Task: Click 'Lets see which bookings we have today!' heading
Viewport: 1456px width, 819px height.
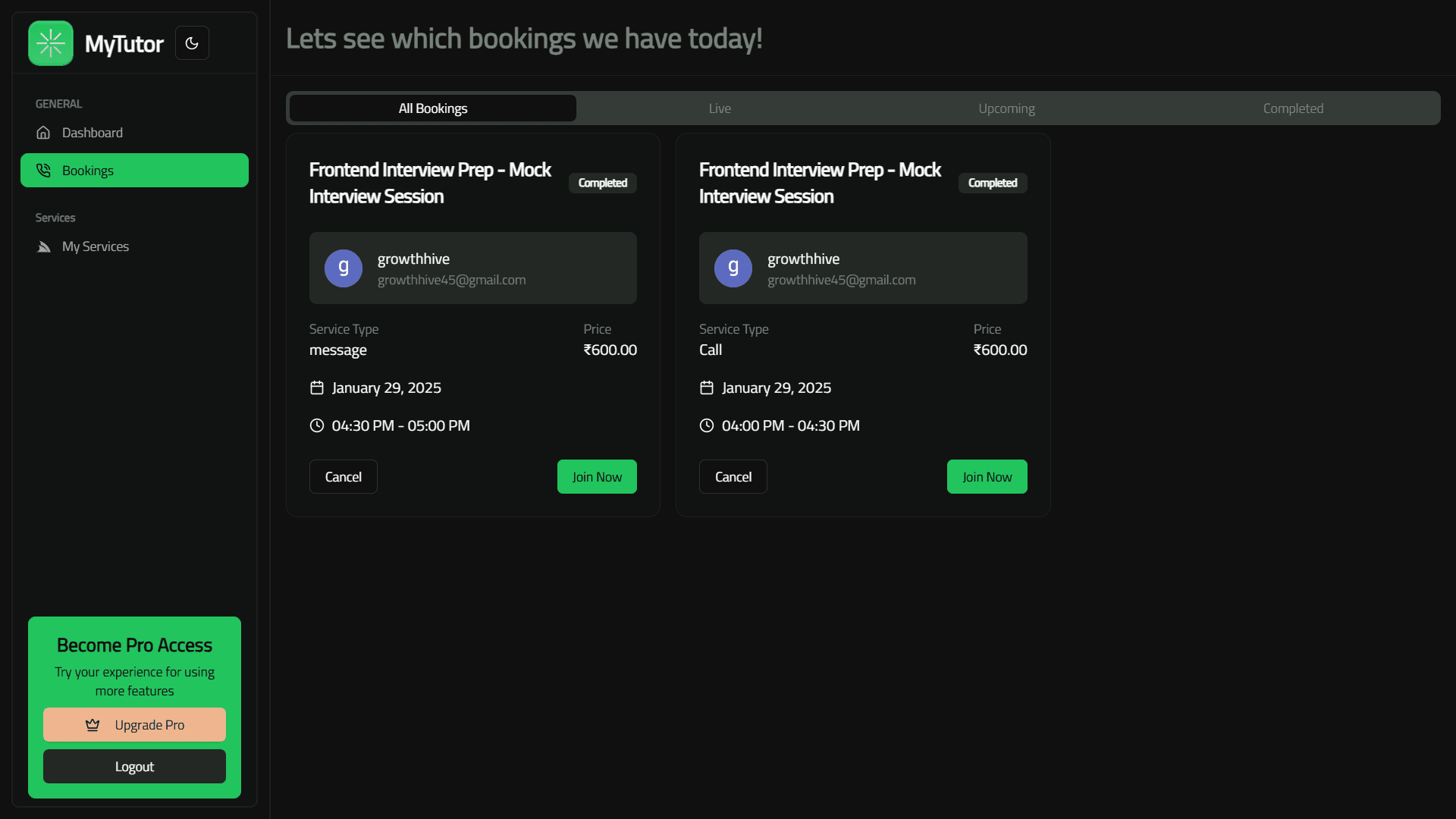Action: [x=524, y=39]
